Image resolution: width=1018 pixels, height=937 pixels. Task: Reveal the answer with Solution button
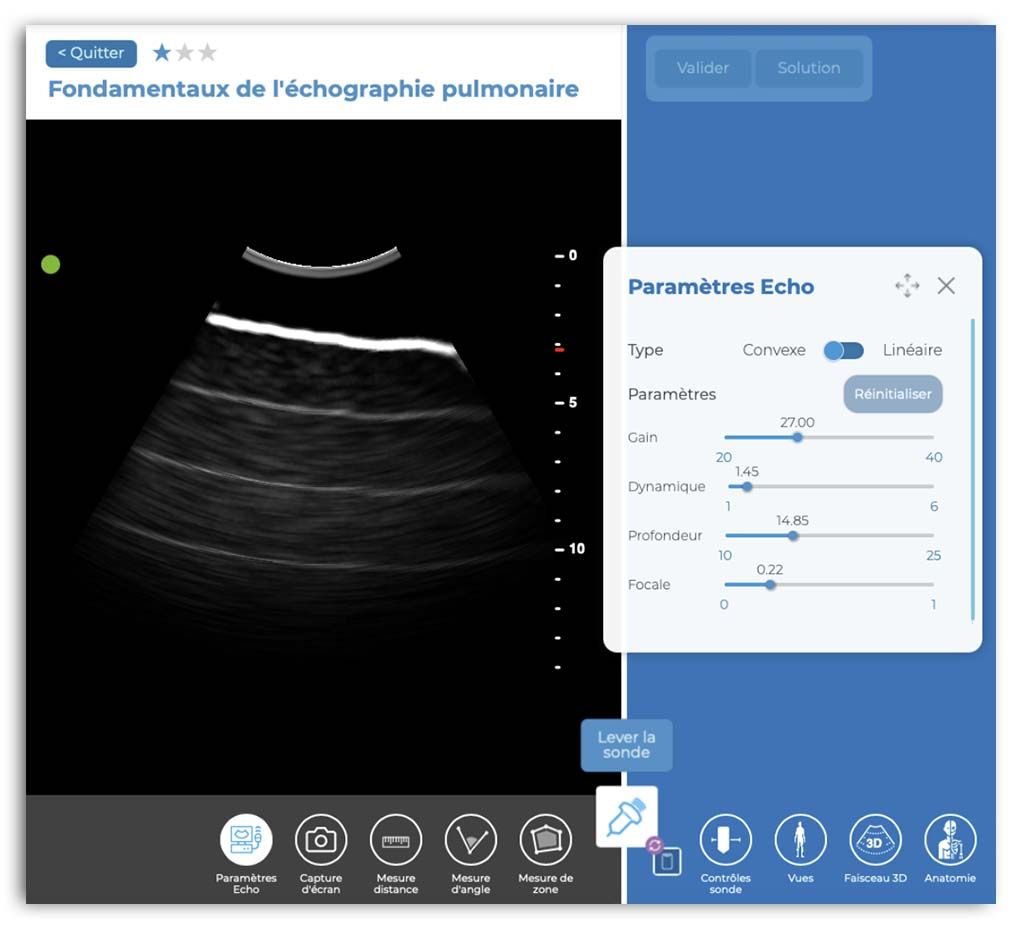tap(809, 68)
